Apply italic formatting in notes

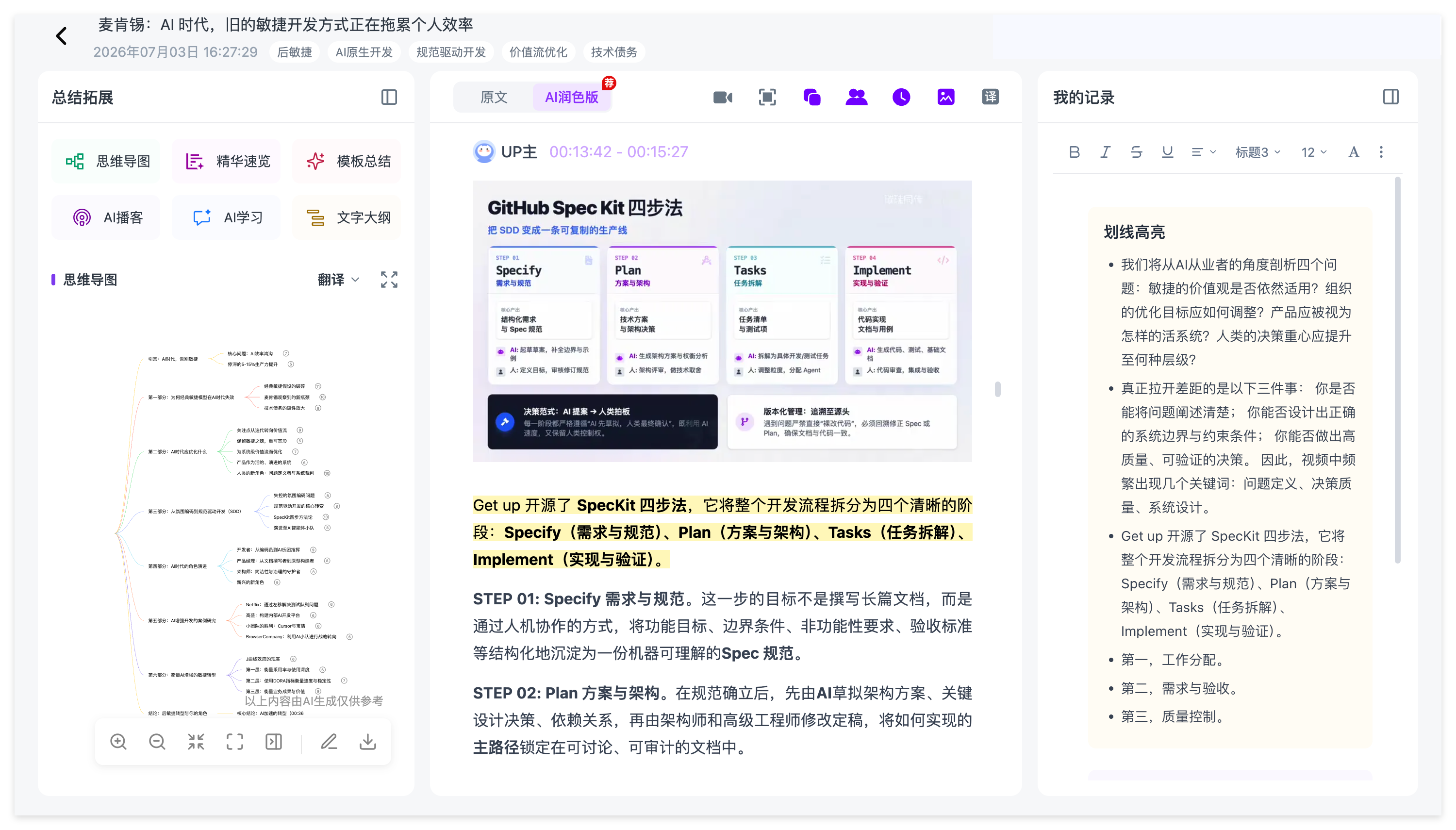(1105, 152)
